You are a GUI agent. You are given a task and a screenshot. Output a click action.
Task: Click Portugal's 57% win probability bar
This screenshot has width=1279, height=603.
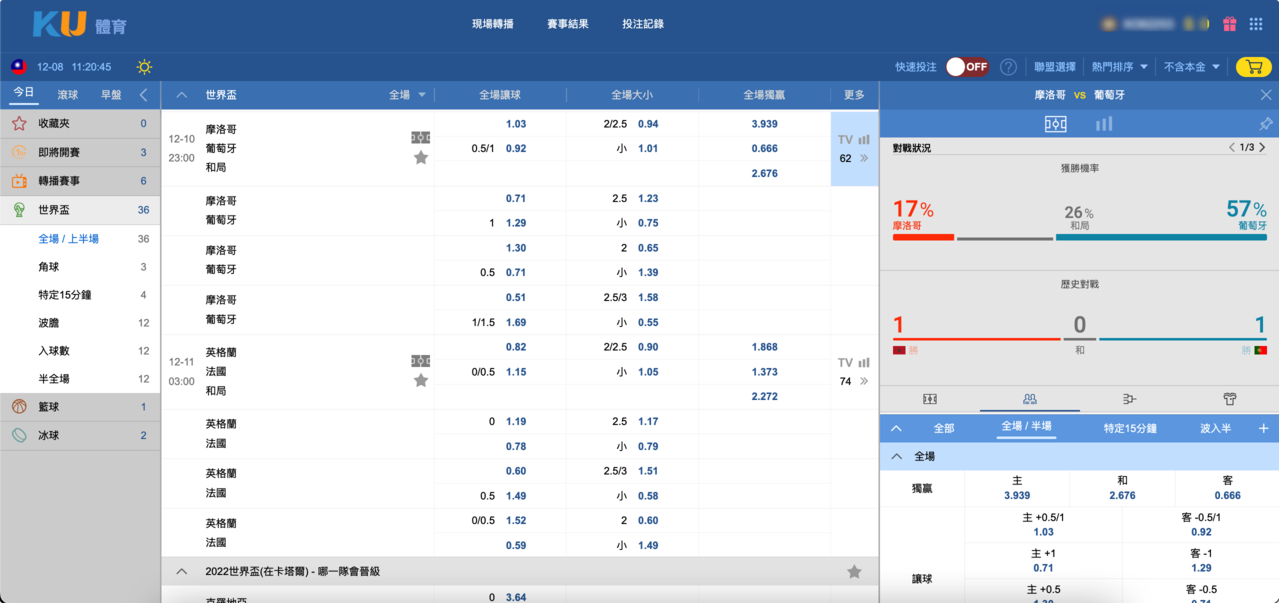[x=1161, y=238]
